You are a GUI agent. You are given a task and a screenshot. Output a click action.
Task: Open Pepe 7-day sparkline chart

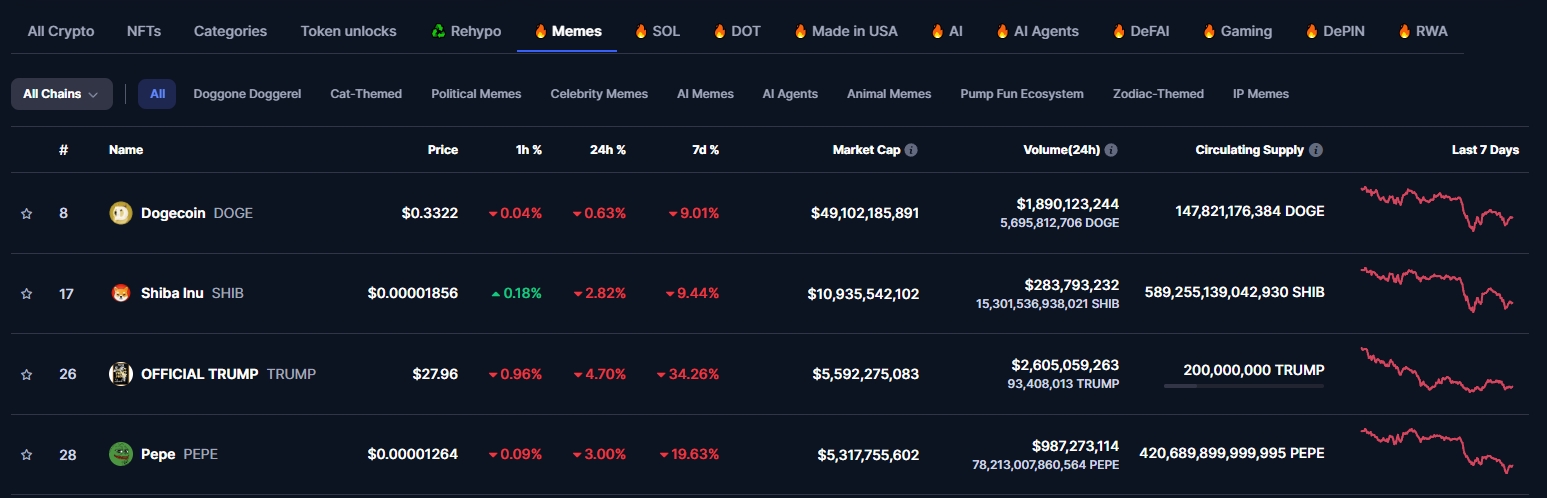[1437, 451]
